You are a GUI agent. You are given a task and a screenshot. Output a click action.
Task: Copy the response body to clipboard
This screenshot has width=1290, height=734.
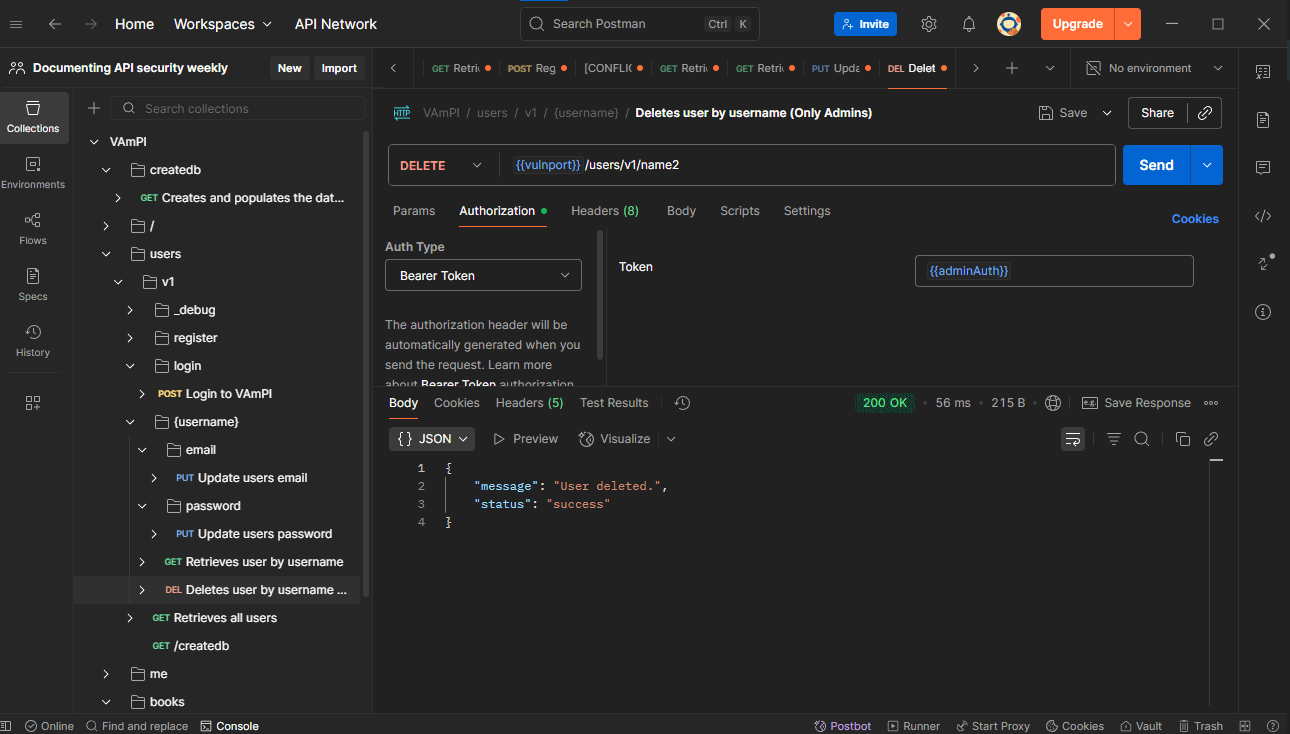tap(1183, 439)
